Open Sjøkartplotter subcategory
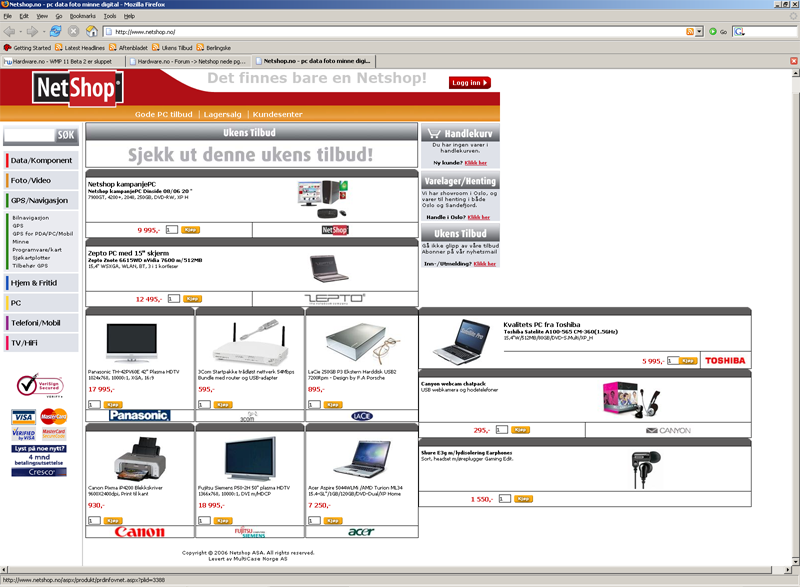800x587 pixels. (31, 258)
